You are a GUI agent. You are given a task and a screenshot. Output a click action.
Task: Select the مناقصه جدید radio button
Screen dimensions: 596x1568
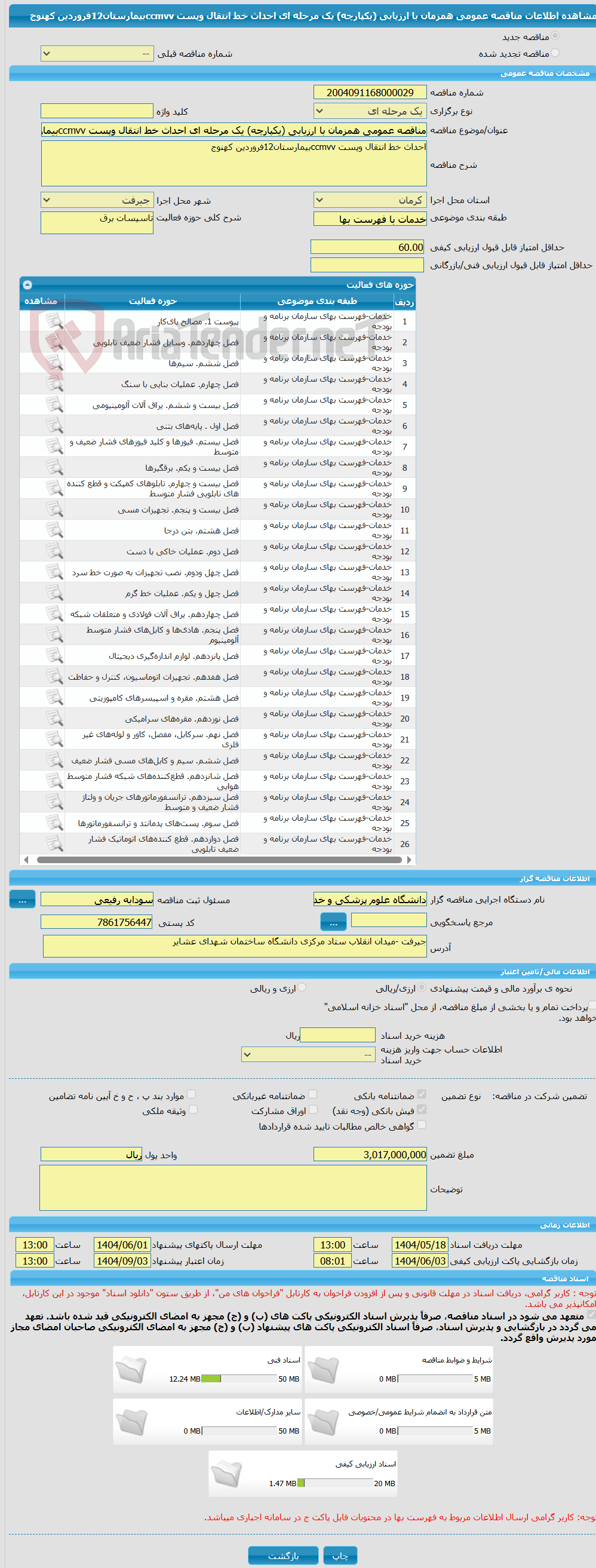point(555,36)
